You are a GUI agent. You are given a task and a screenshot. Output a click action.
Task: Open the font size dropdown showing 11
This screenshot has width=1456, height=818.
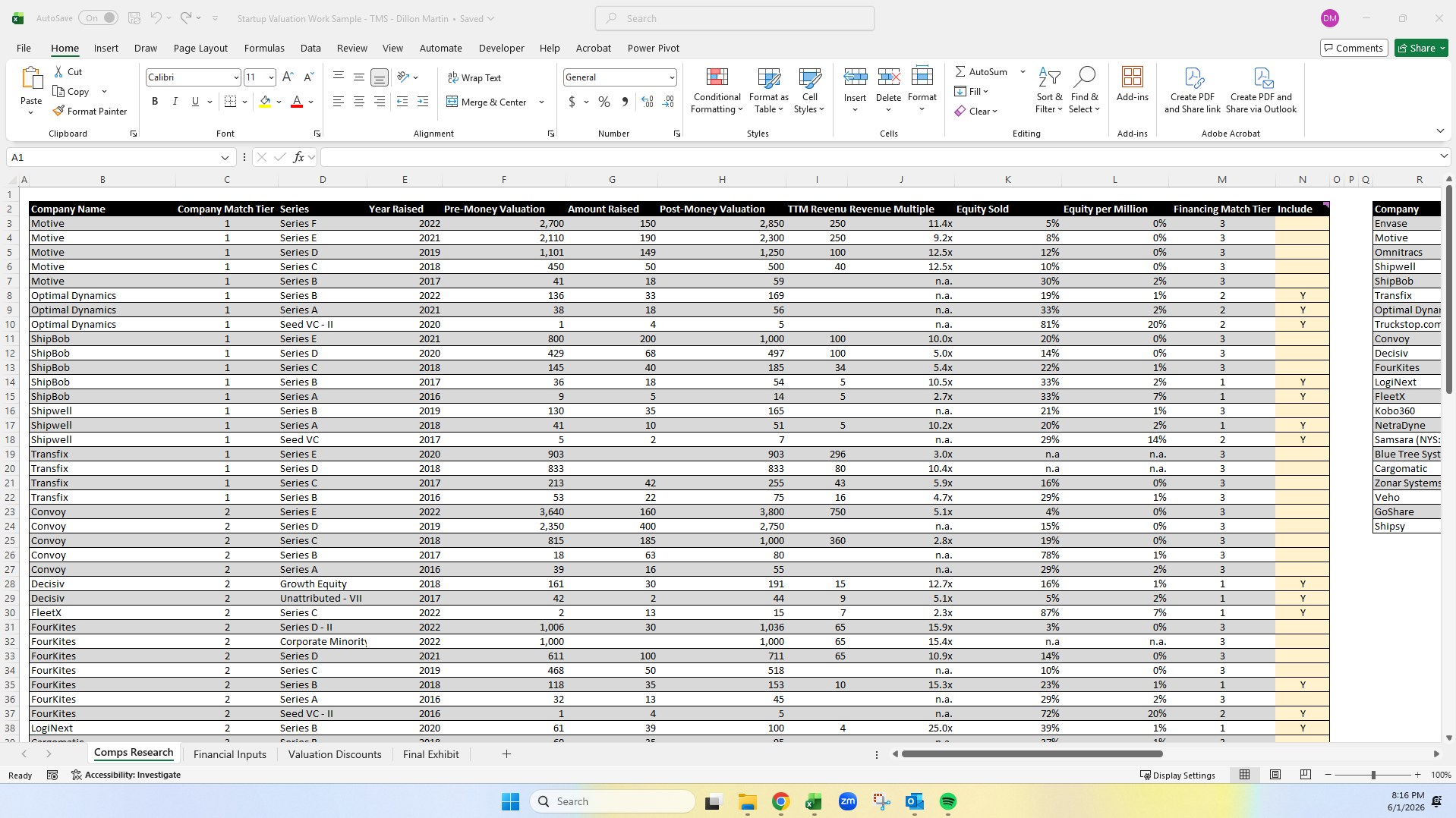pyautogui.click(x=271, y=77)
